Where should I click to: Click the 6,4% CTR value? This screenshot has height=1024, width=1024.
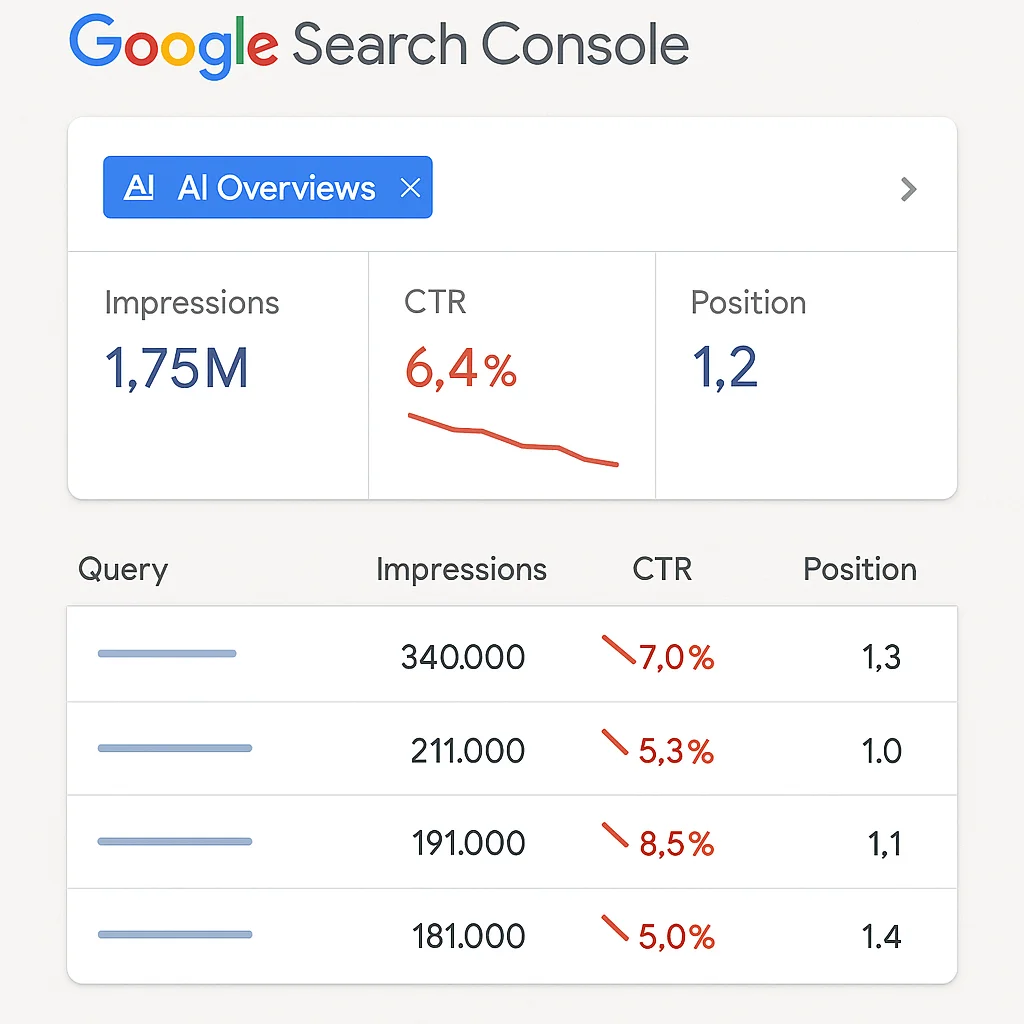coord(461,369)
